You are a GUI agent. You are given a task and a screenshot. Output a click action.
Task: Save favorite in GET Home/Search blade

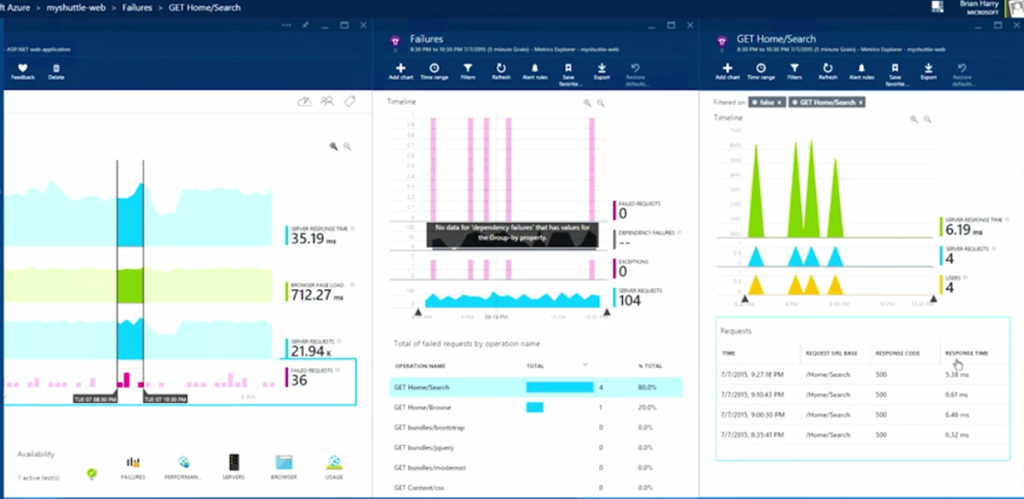click(895, 68)
